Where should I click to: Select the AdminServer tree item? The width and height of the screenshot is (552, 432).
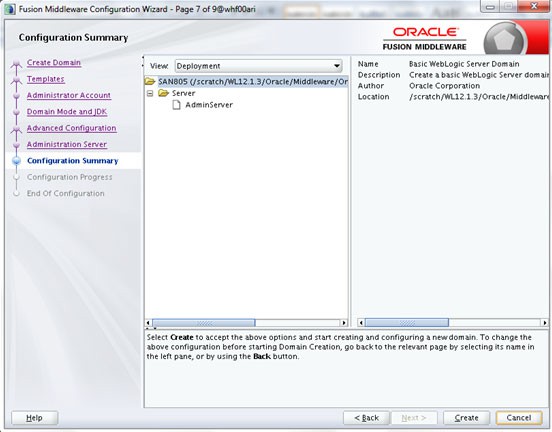coord(209,105)
